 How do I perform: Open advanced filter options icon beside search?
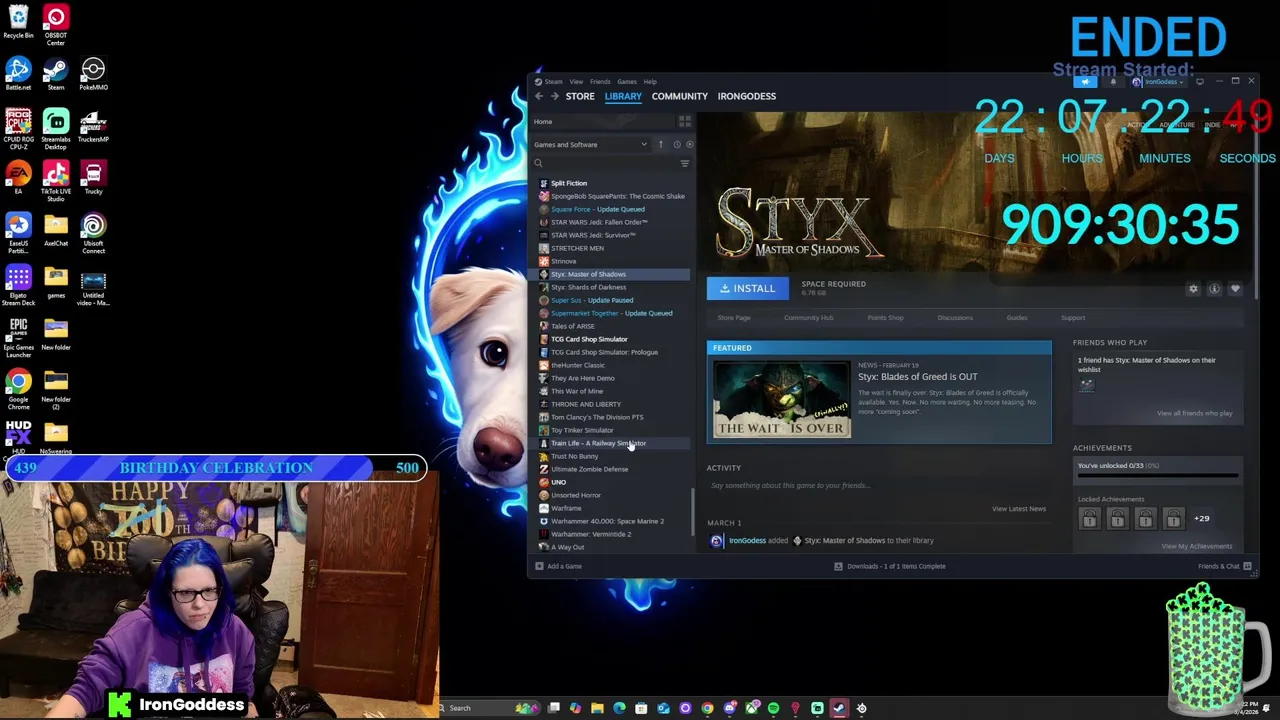(x=685, y=163)
